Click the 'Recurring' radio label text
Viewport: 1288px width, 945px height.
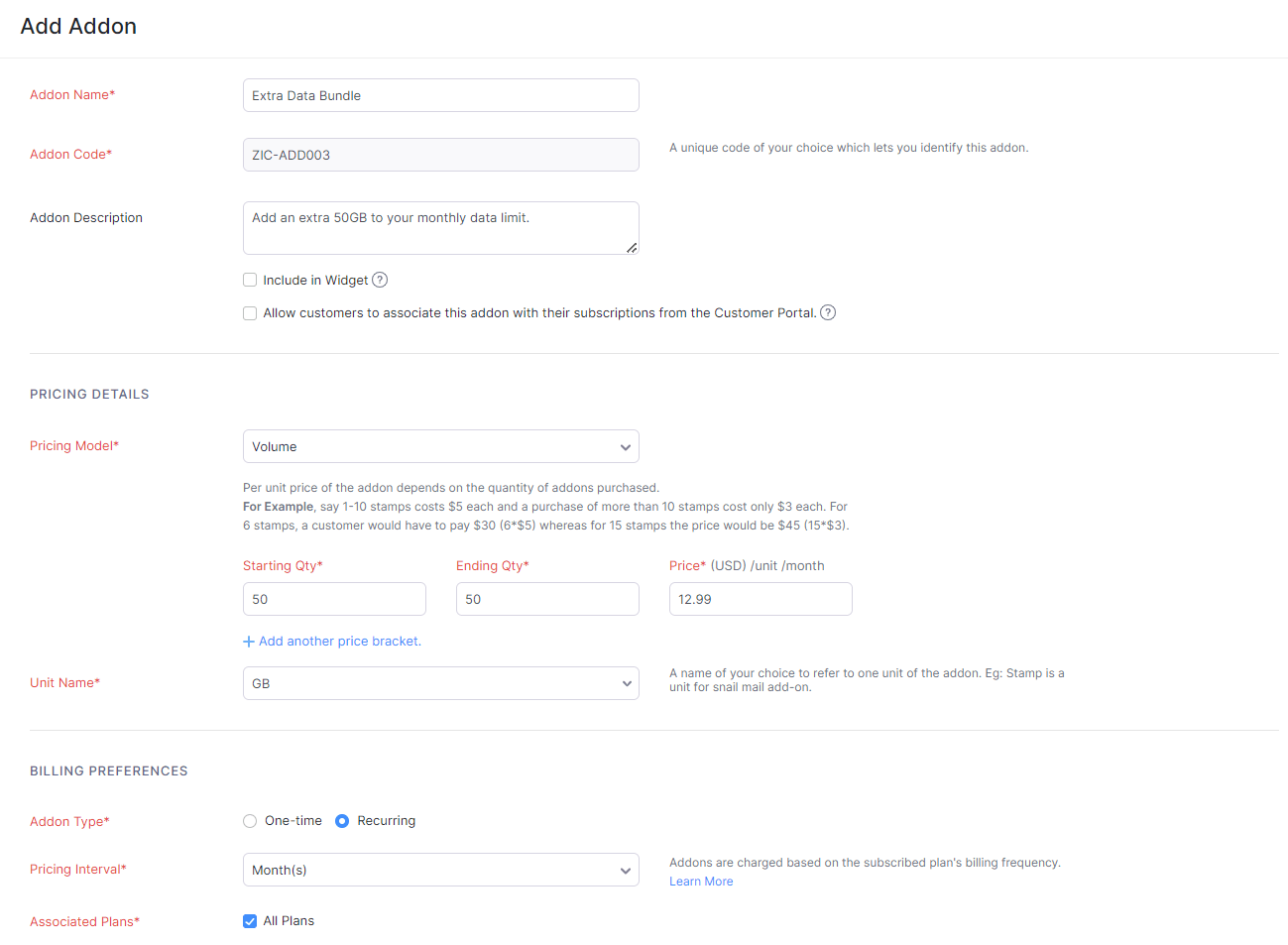387,820
